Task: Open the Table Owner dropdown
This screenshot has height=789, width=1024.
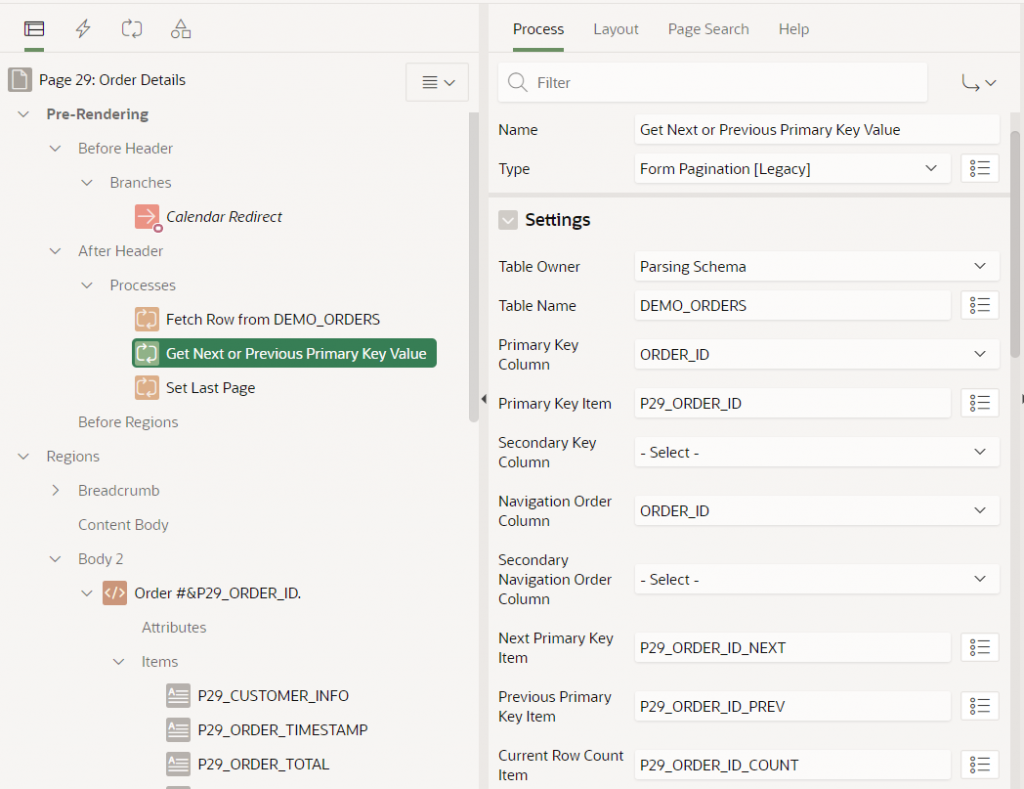Action: coord(816,266)
